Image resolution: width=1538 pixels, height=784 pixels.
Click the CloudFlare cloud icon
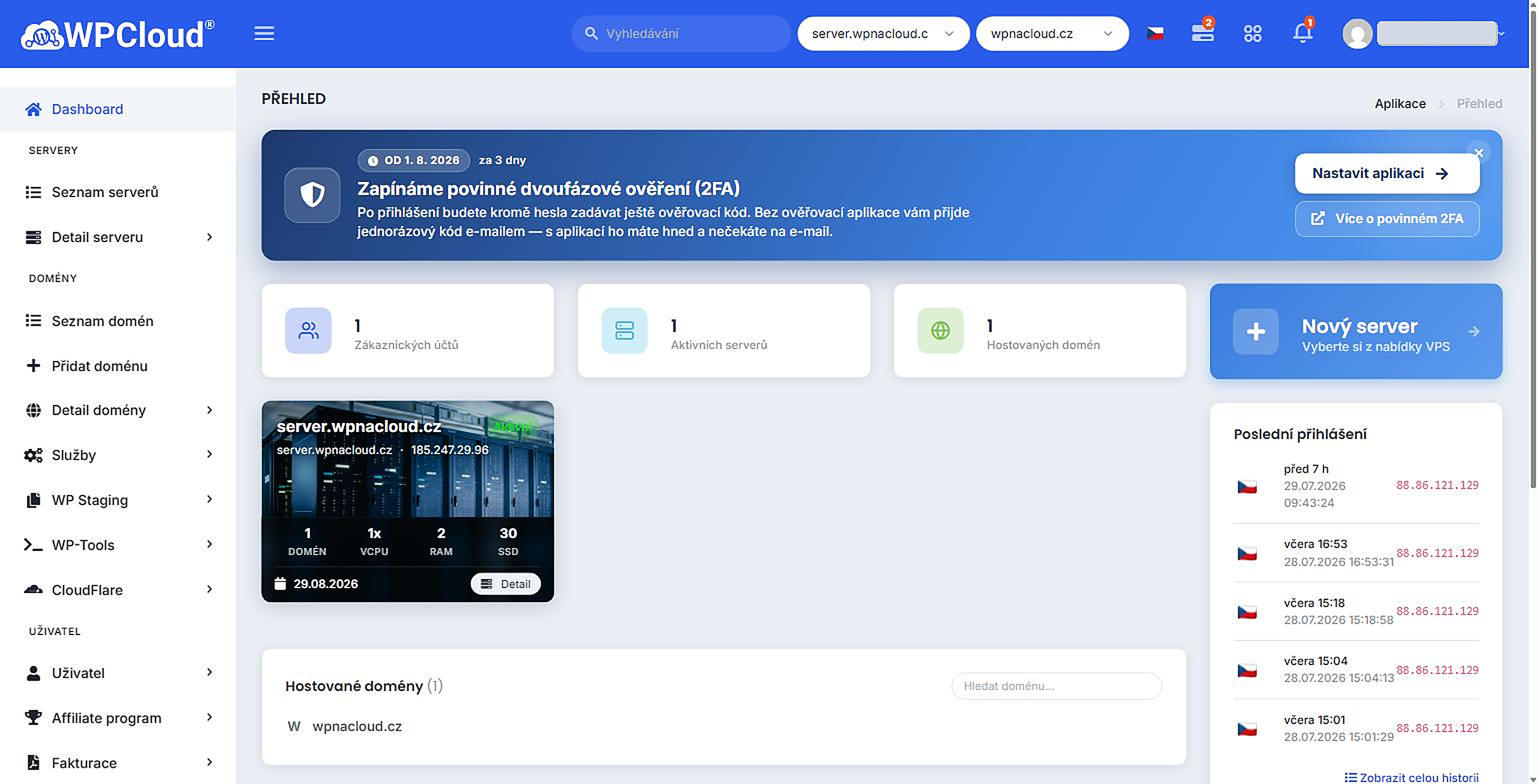pos(34,589)
